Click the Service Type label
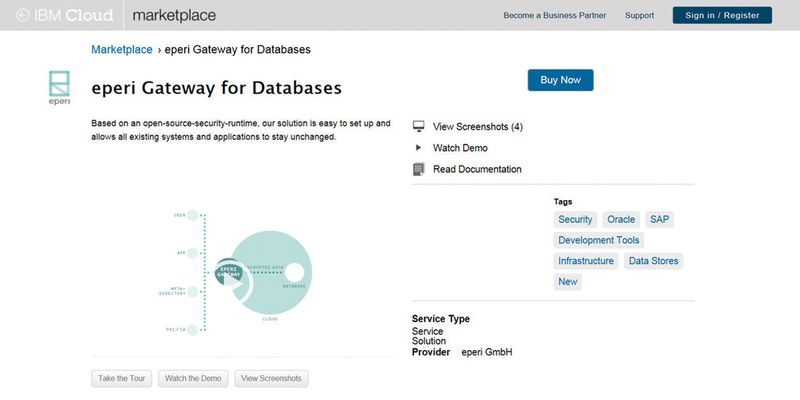Image resolution: width=800 pixels, height=400 pixels. pyautogui.click(x=441, y=319)
